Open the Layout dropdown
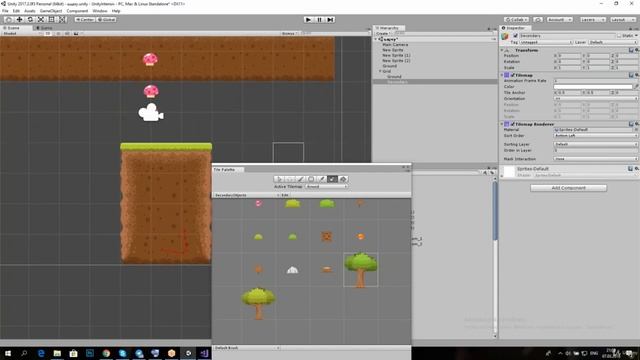640x360 pixels. click(x=622, y=20)
